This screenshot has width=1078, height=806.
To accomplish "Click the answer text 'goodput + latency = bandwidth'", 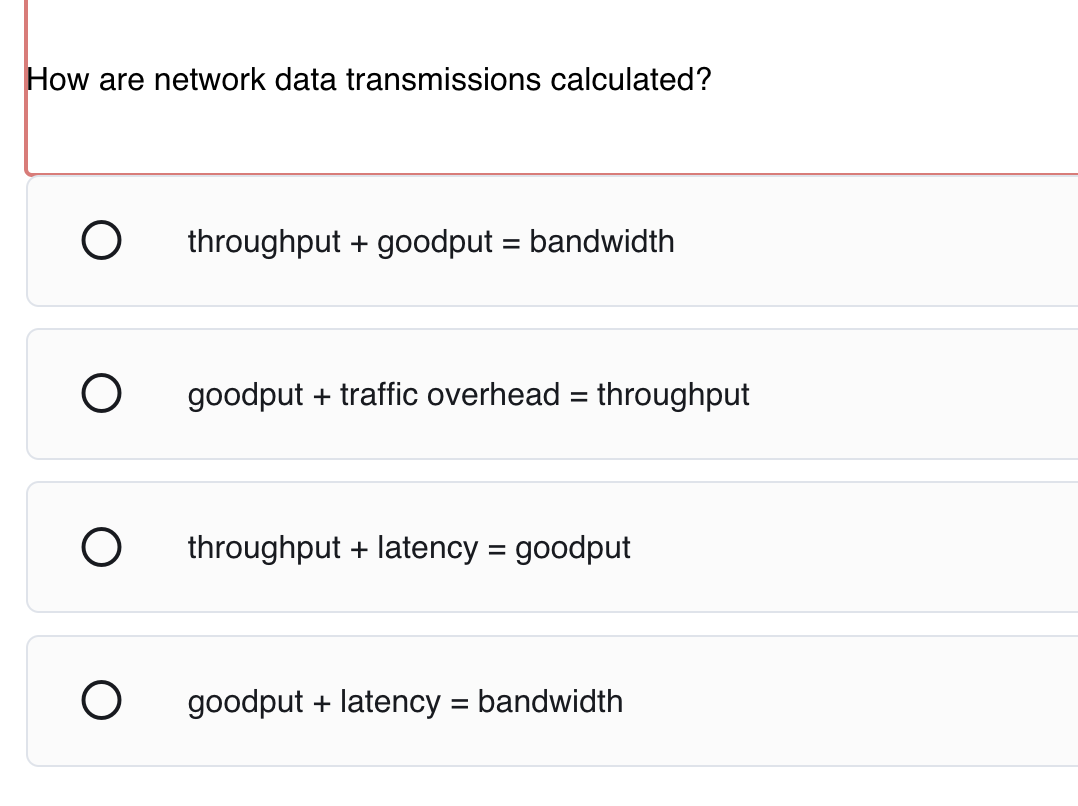I will point(404,700).
